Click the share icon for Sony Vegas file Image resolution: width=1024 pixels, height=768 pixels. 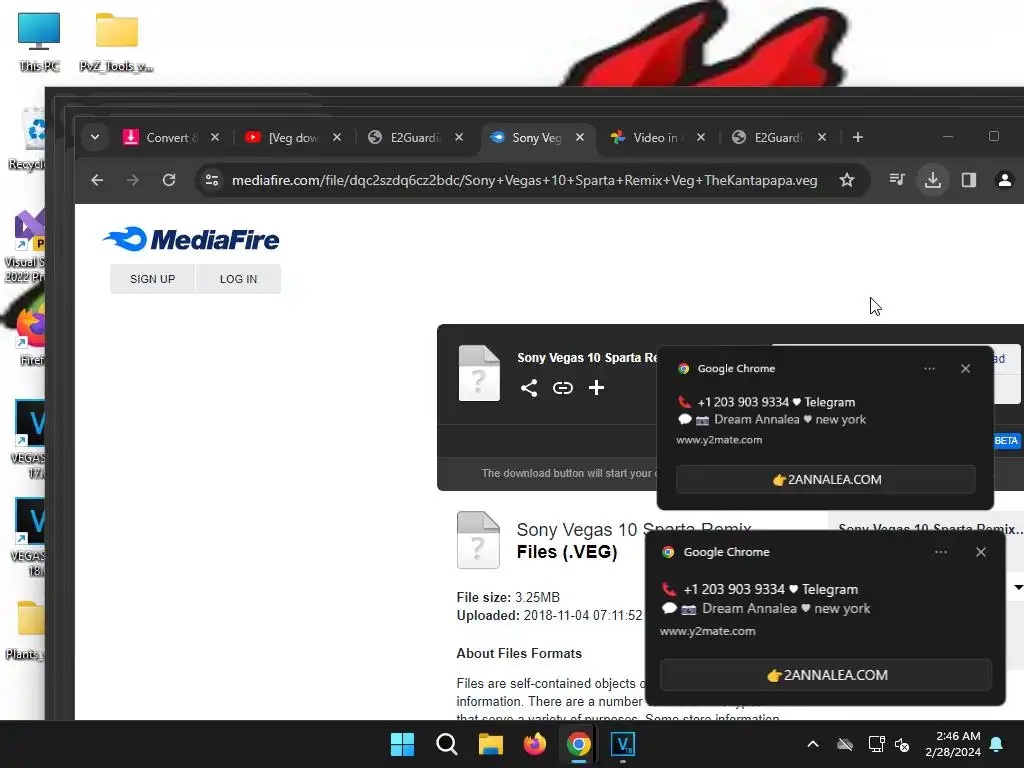[529, 388]
